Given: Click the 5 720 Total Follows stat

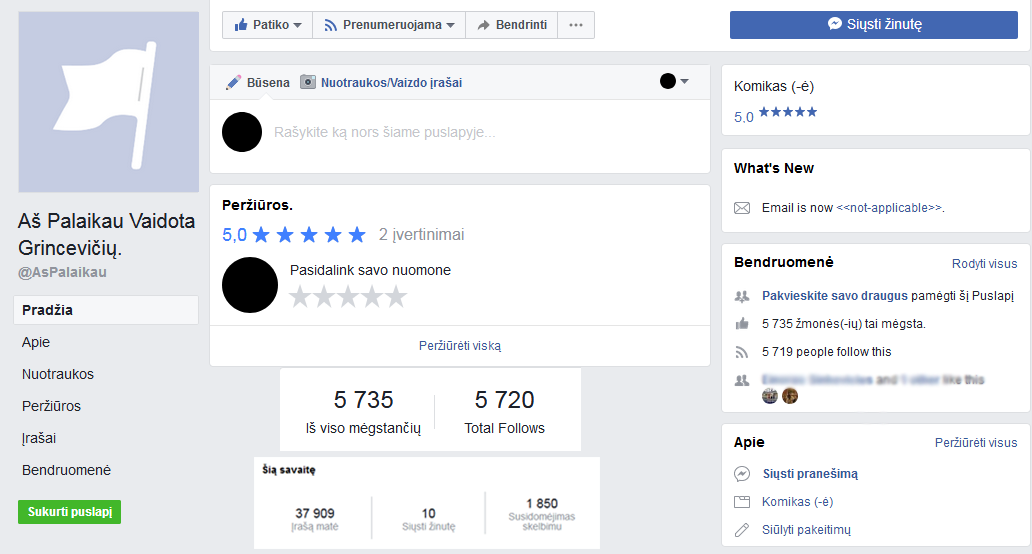Looking at the screenshot, I should point(504,411).
